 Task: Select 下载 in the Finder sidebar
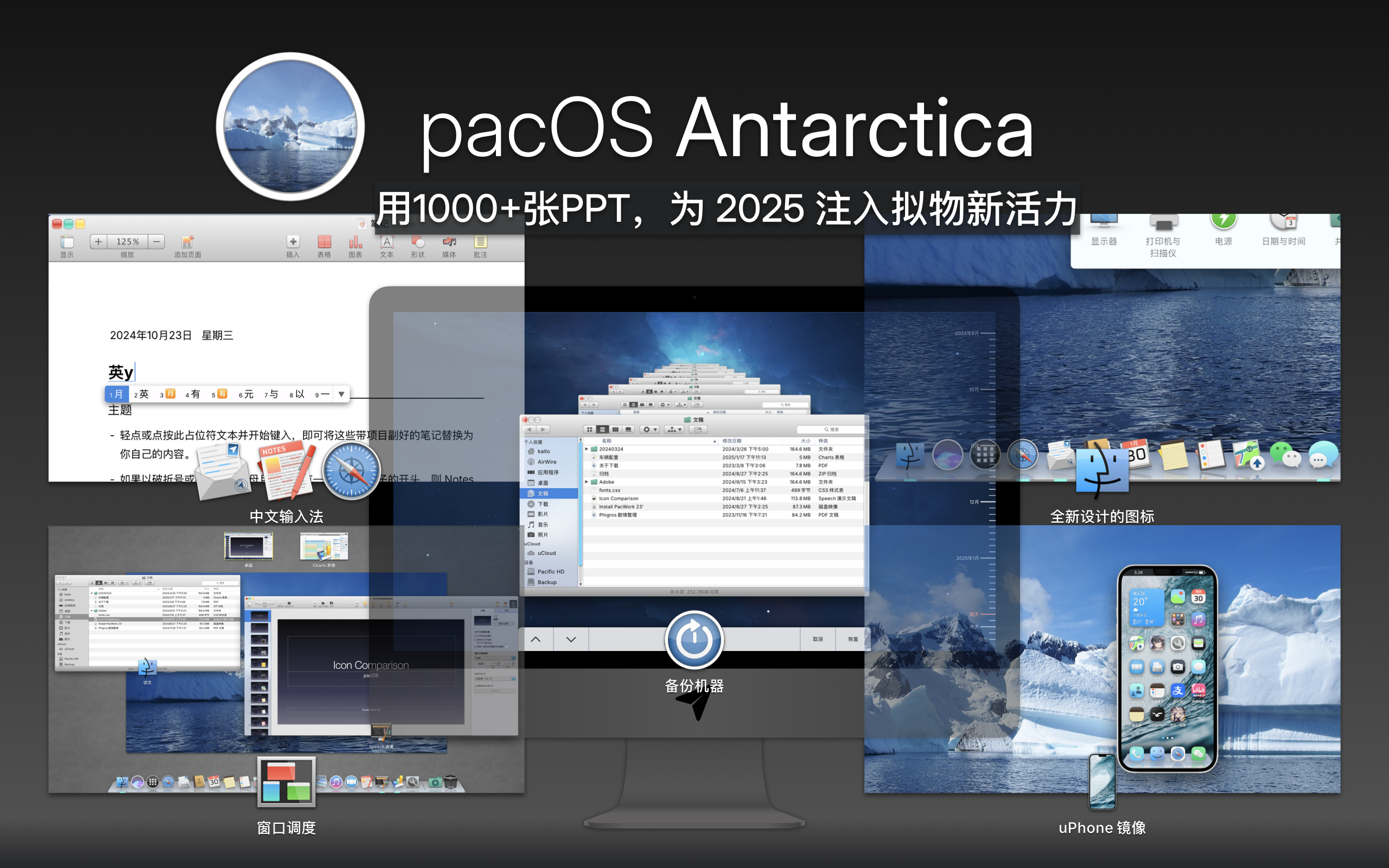point(544,503)
